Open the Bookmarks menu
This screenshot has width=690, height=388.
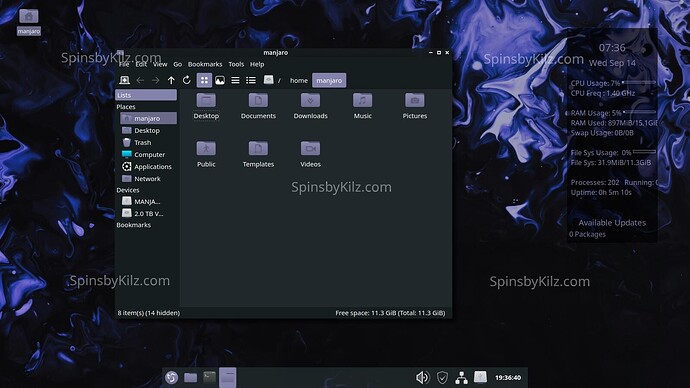205,64
